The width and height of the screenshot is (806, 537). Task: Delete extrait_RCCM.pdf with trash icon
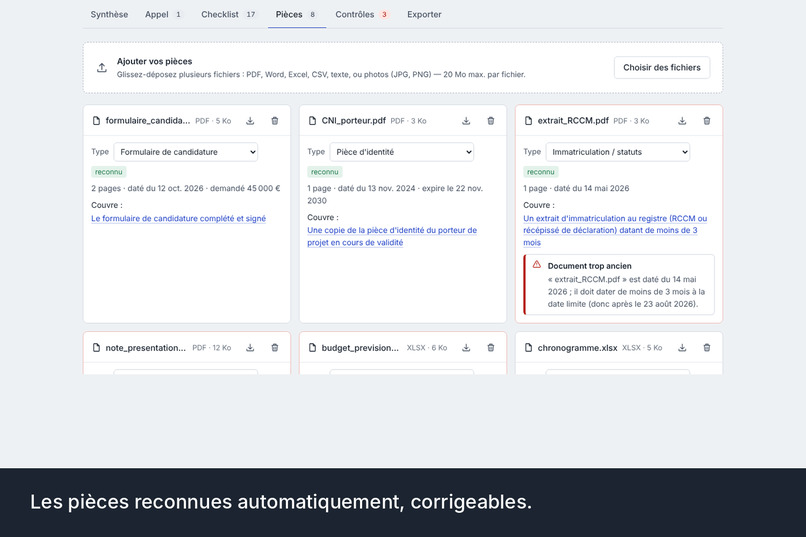707,121
